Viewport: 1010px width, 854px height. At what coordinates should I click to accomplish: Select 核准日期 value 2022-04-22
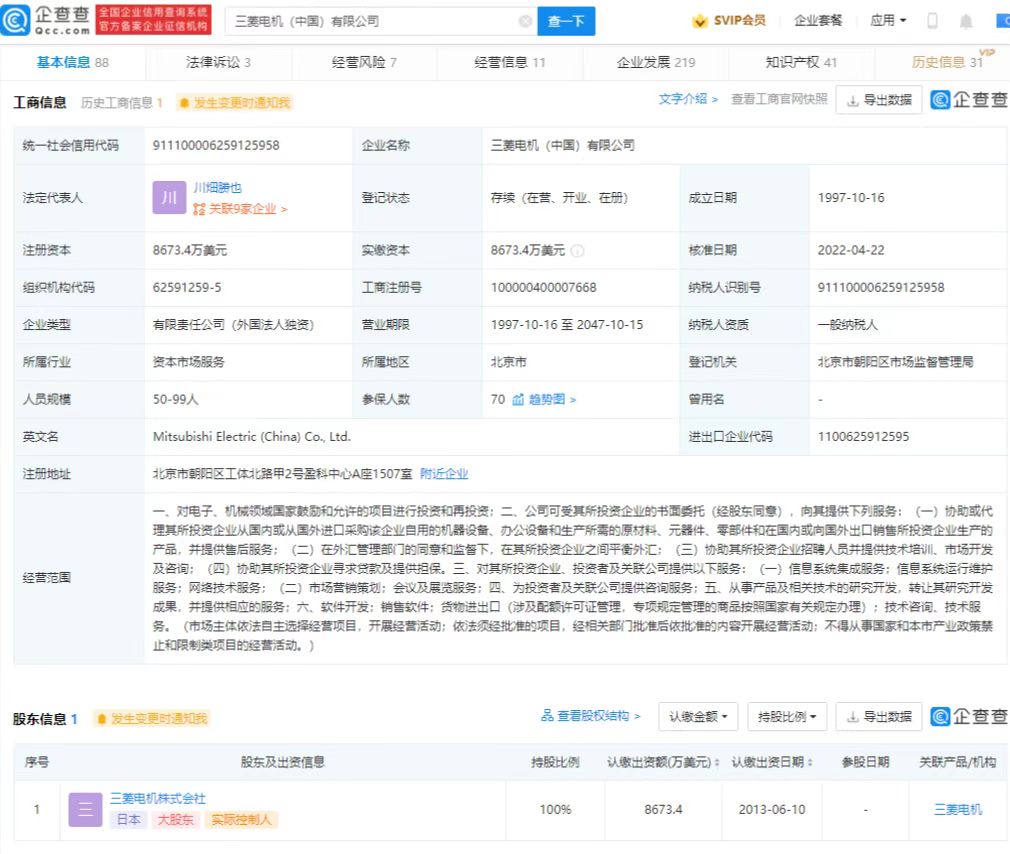coord(851,250)
